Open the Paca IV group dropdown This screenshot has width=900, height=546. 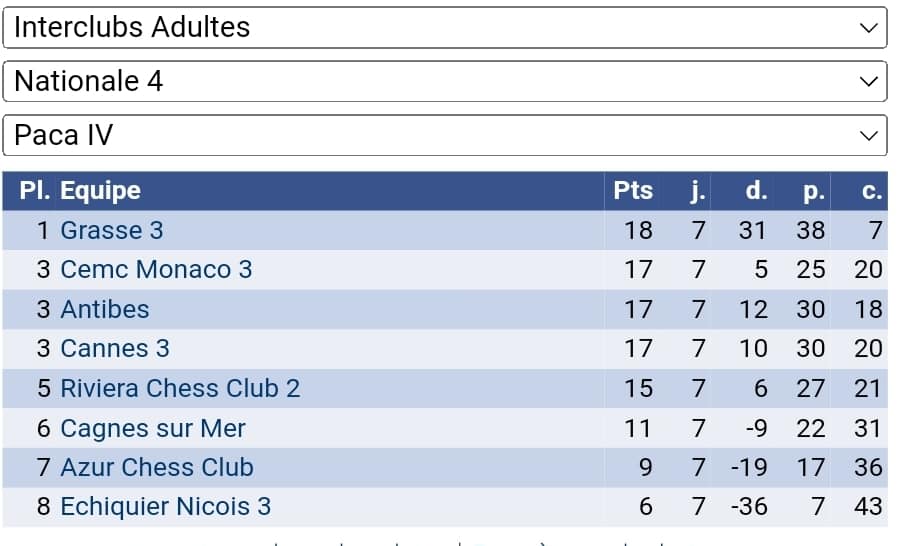pos(444,135)
